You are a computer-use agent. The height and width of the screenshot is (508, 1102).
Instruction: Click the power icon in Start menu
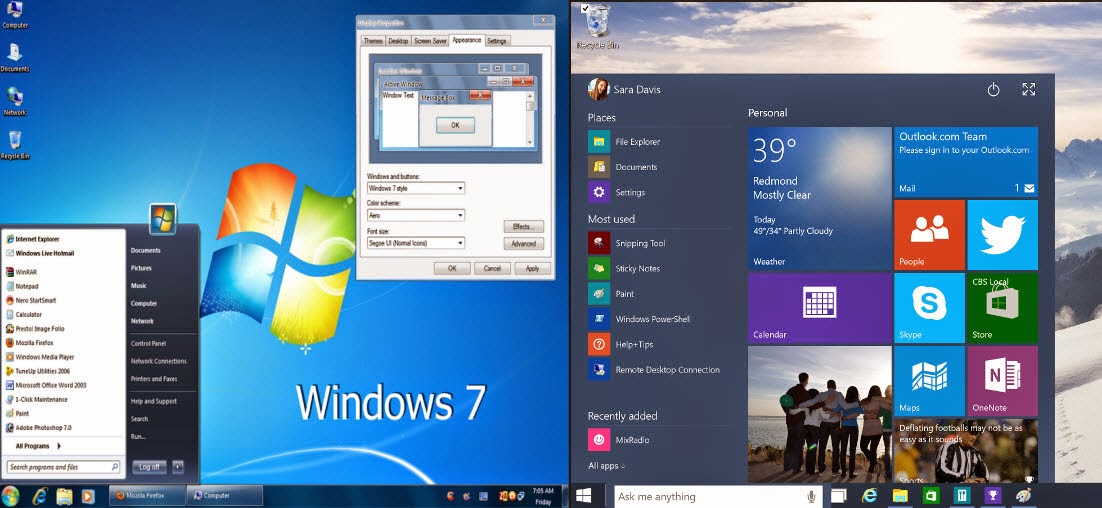click(x=993, y=89)
